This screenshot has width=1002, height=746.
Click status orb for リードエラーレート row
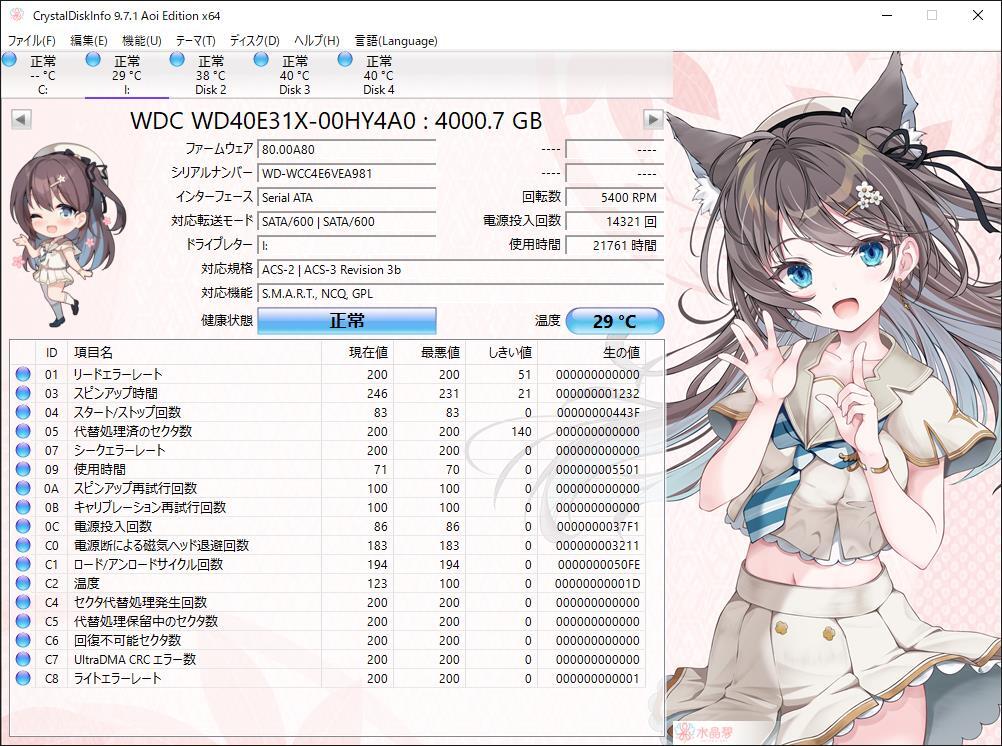point(23,374)
